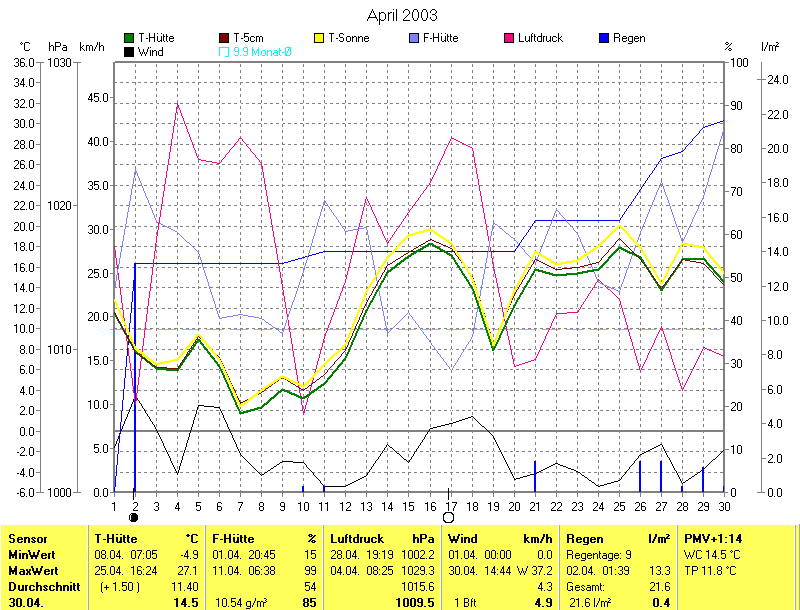Toggle the cyan Monat-Ø legend checkbox
This screenshot has height=610, width=800.
pyautogui.click(x=224, y=52)
